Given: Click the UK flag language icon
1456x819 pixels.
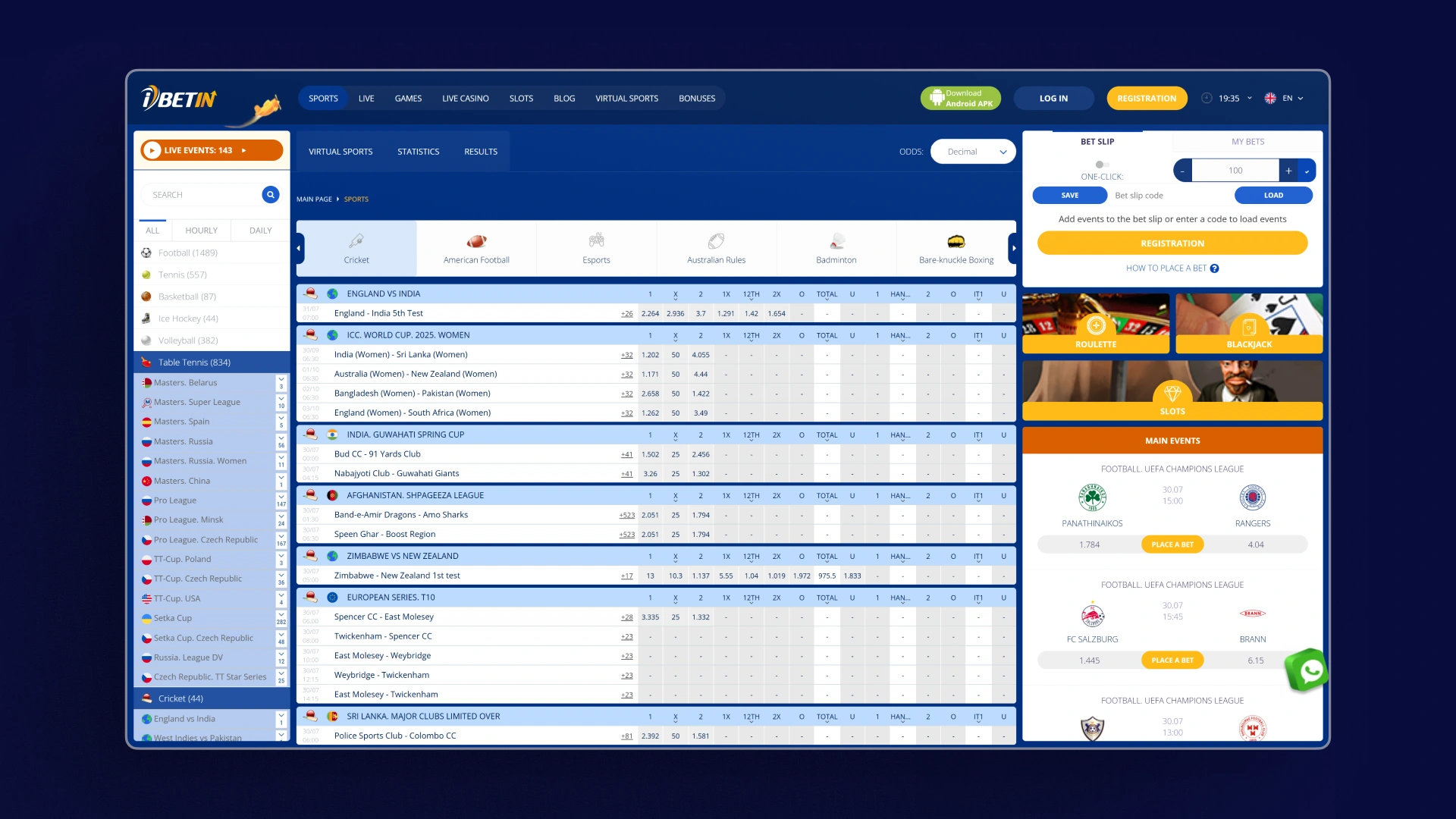Looking at the screenshot, I should 1270,99.
